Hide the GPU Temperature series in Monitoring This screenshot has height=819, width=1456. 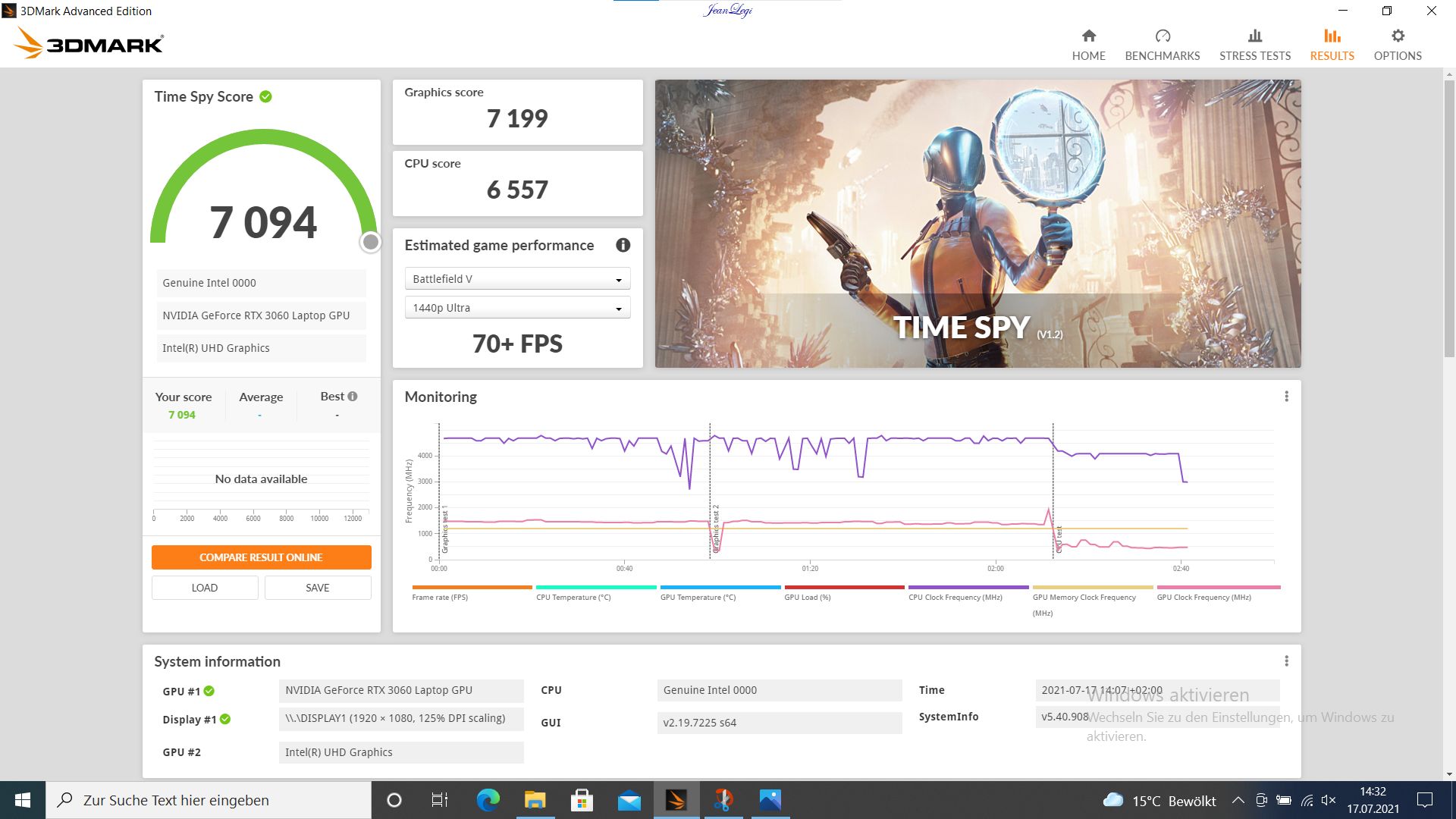pyautogui.click(x=720, y=586)
